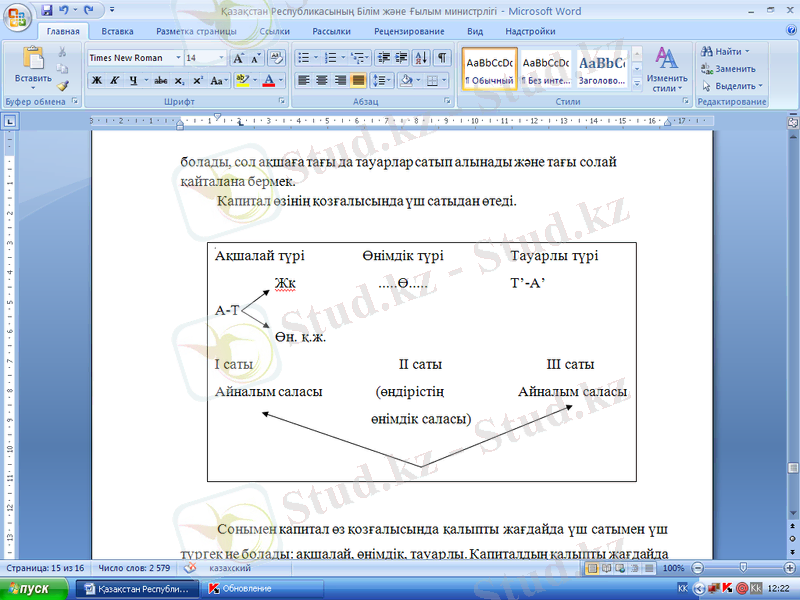Open Обновление taskbar window

tap(262, 589)
